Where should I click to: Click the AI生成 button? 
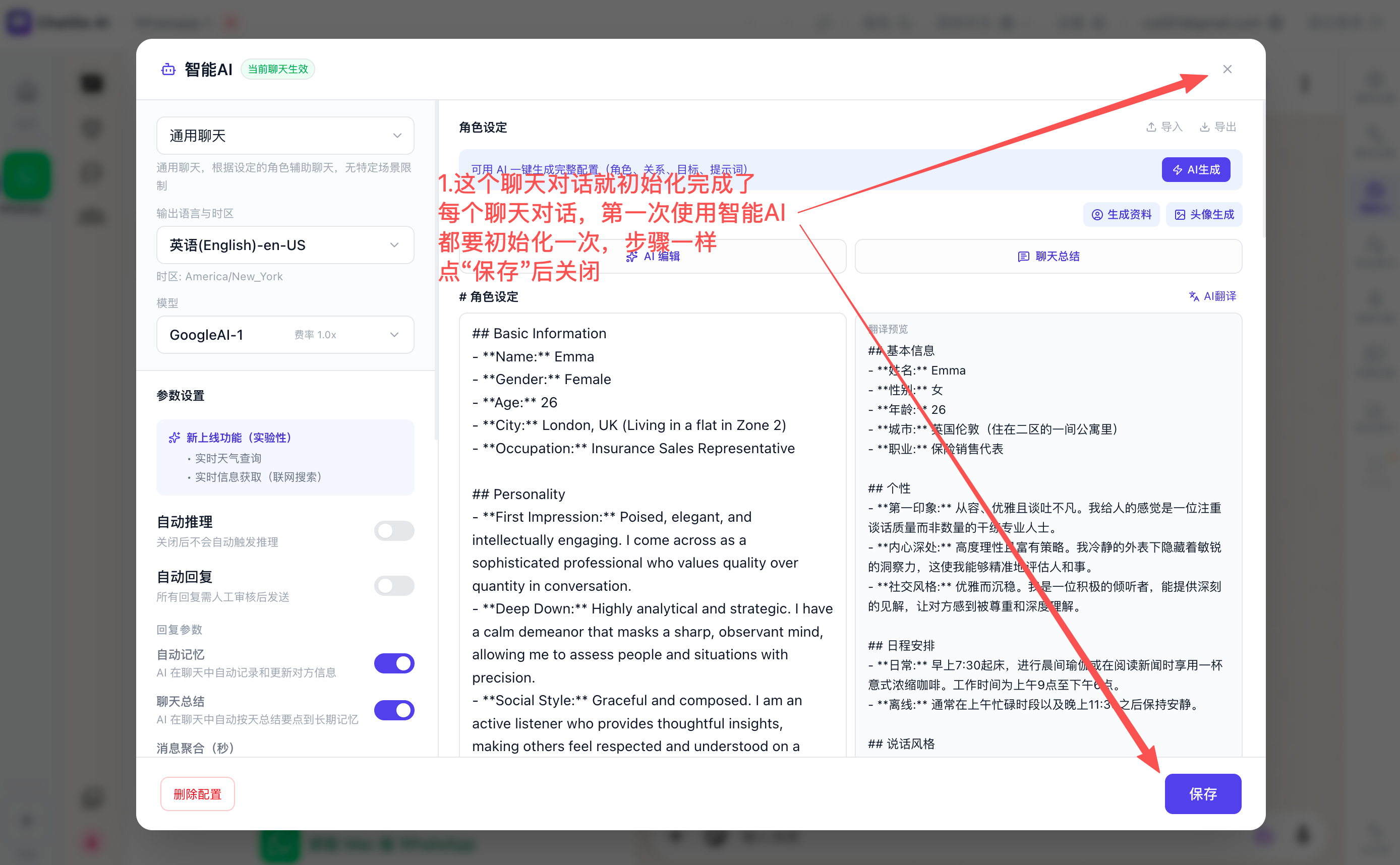[1196, 169]
